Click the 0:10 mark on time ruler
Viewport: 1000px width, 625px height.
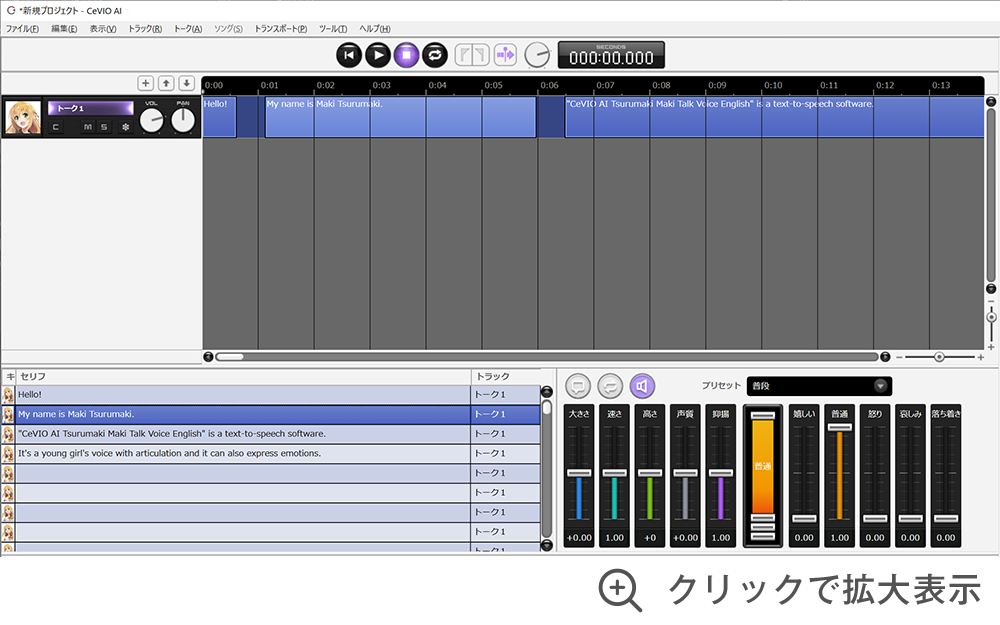click(773, 85)
